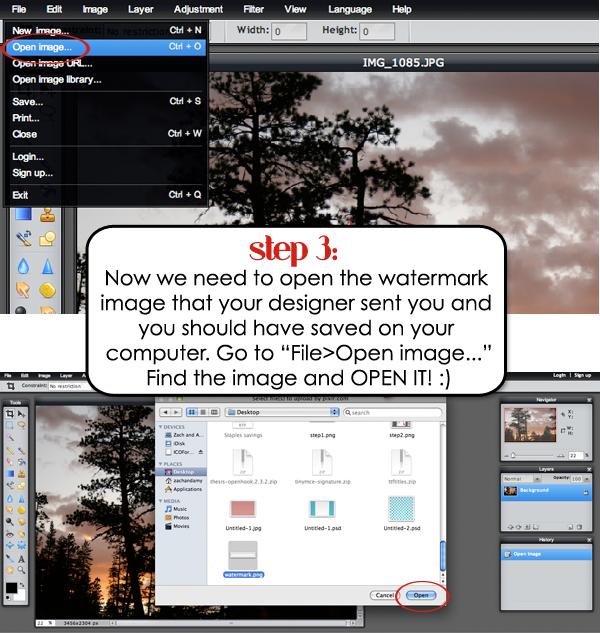Select the rectangular Marquee tool
The image size is (600, 633).
(x=10, y=425)
